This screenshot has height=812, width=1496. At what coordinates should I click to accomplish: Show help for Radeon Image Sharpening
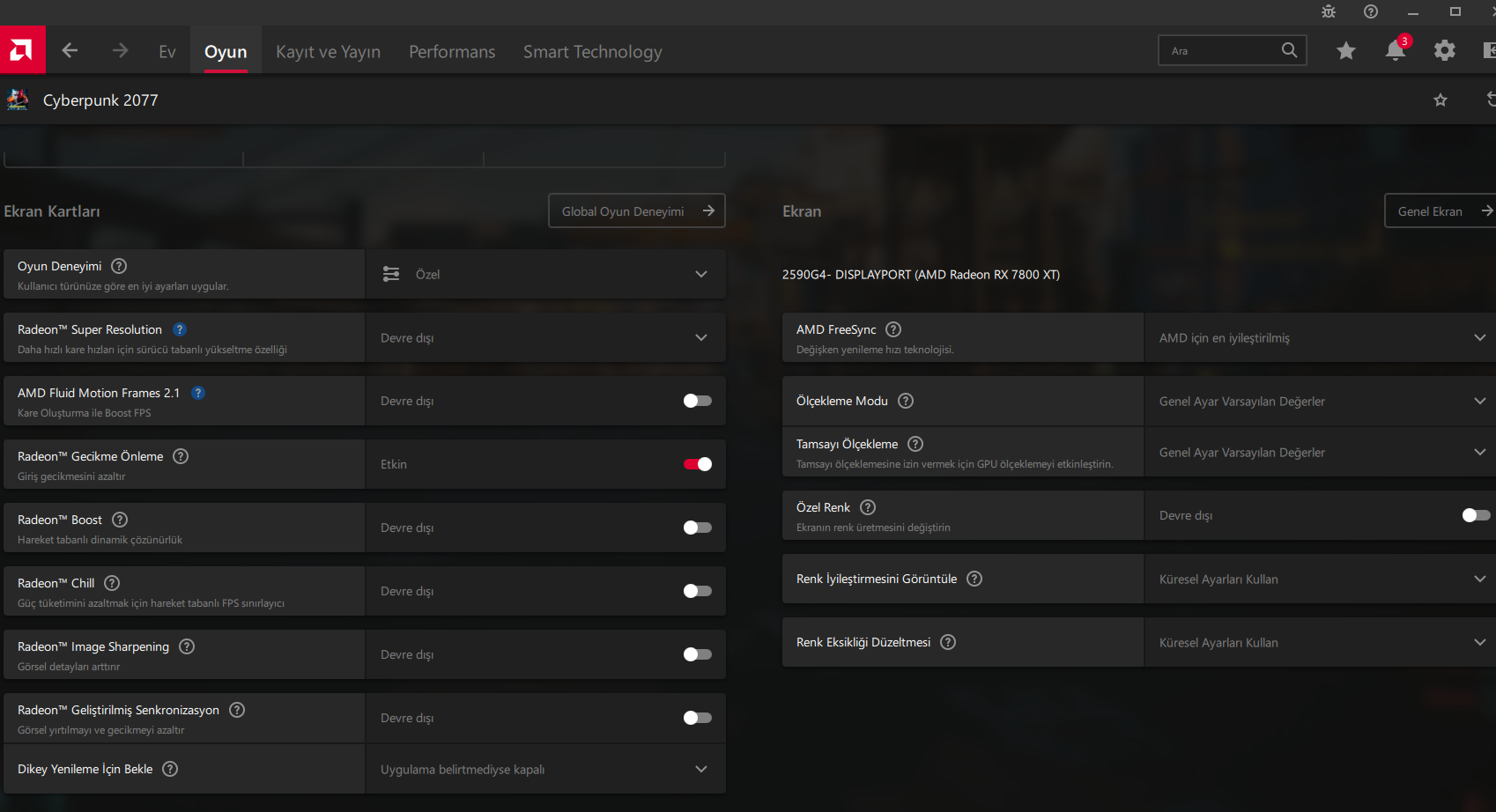pyautogui.click(x=187, y=646)
